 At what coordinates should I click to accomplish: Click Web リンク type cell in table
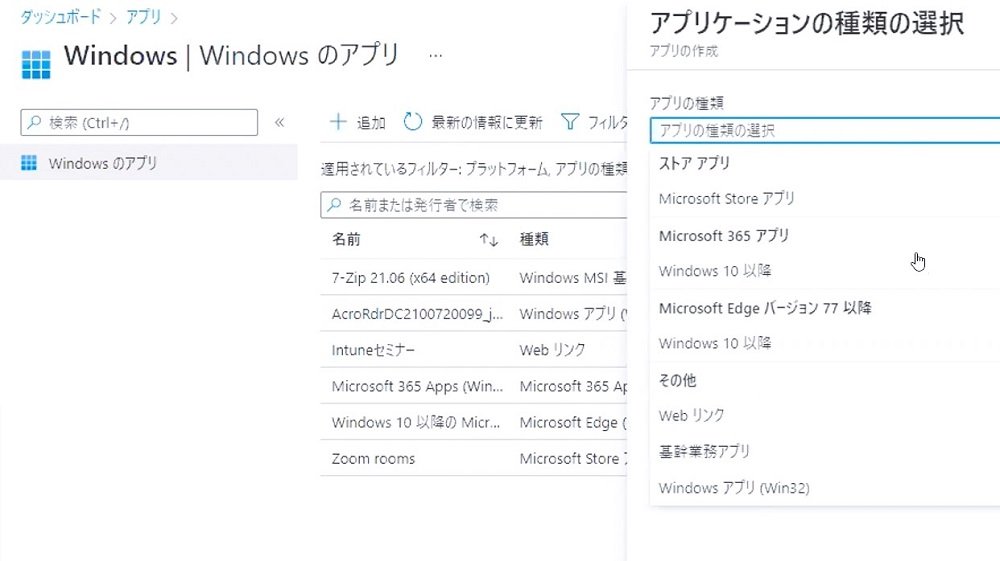pyautogui.click(x=552, y=350)
